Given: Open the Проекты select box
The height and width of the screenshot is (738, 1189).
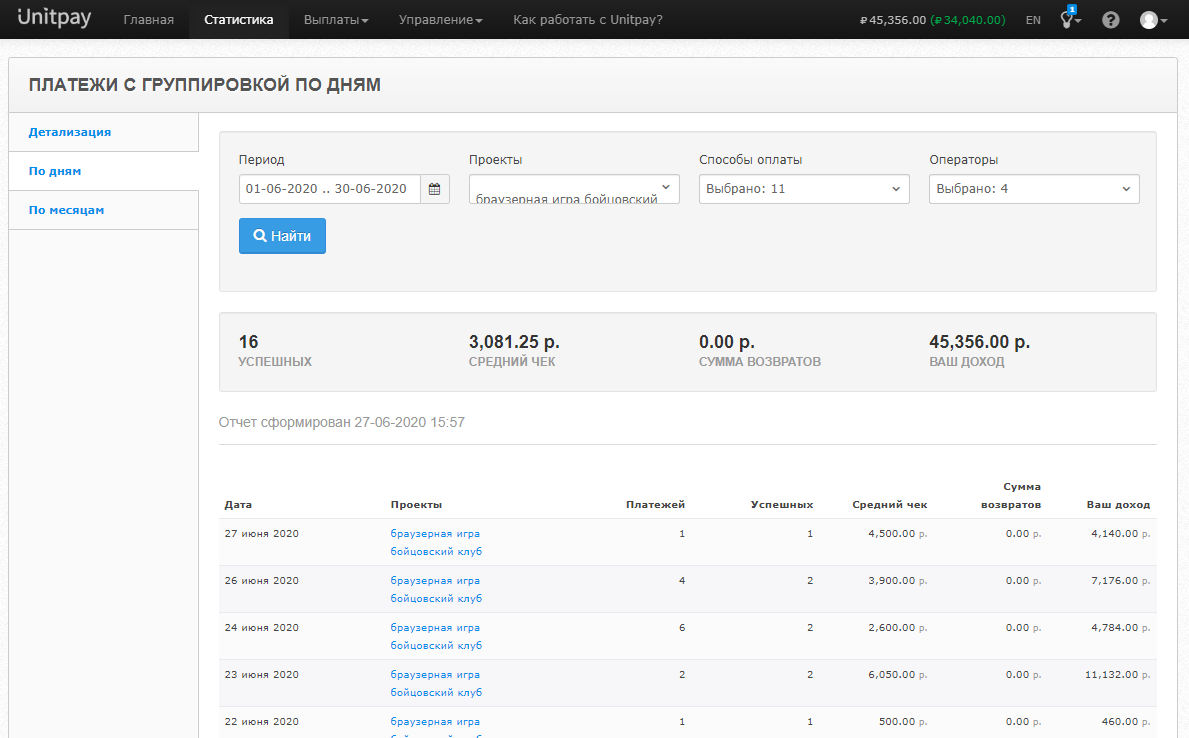Looking at the screenshot, I should 573,189.
